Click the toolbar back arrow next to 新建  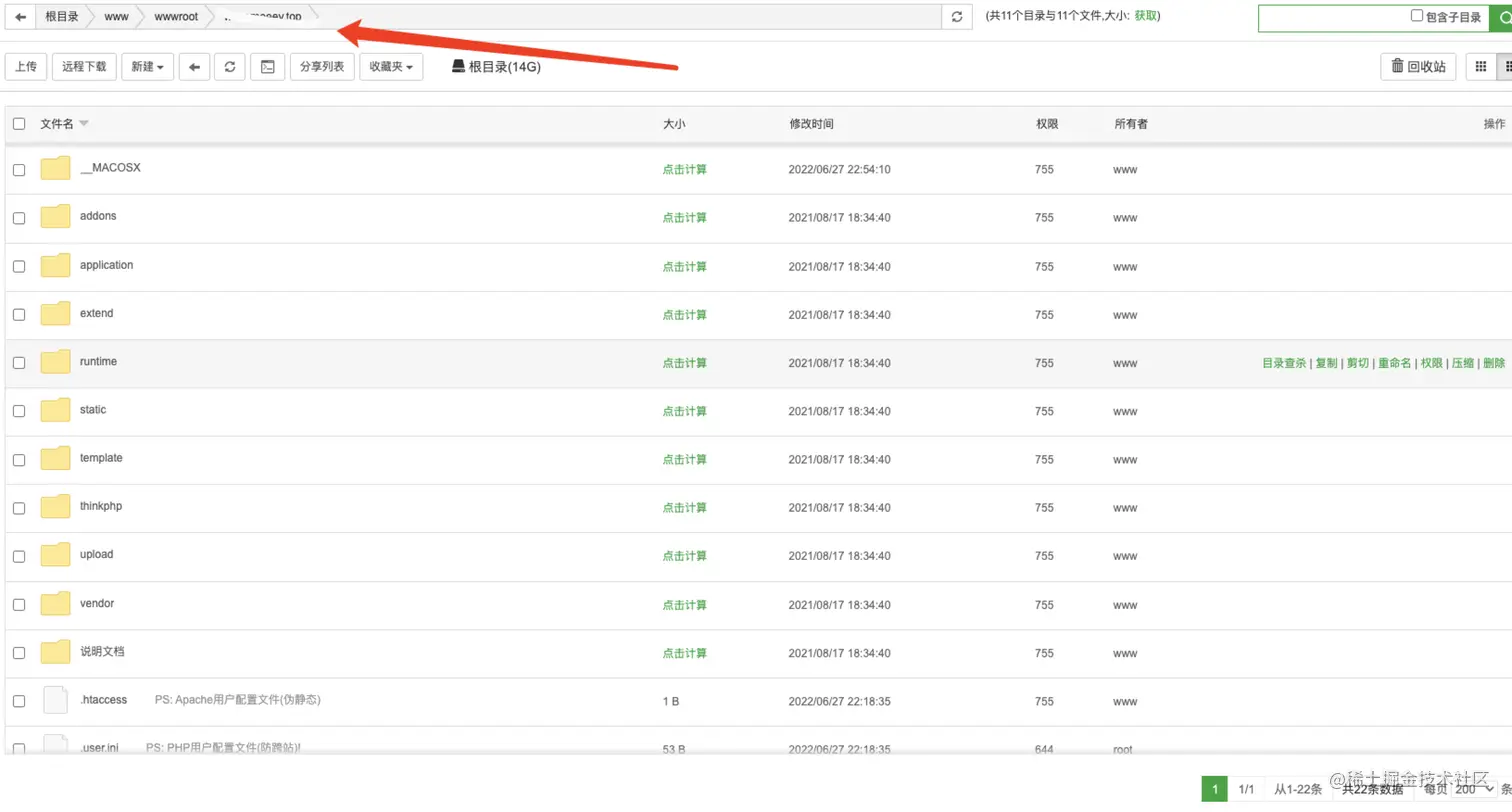point(195,67)
